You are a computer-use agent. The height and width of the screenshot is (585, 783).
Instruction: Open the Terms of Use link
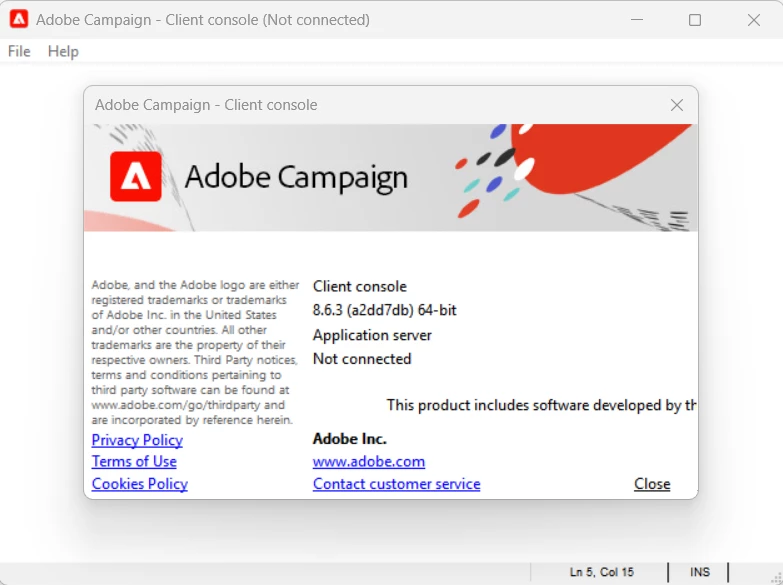coord(134,462)
